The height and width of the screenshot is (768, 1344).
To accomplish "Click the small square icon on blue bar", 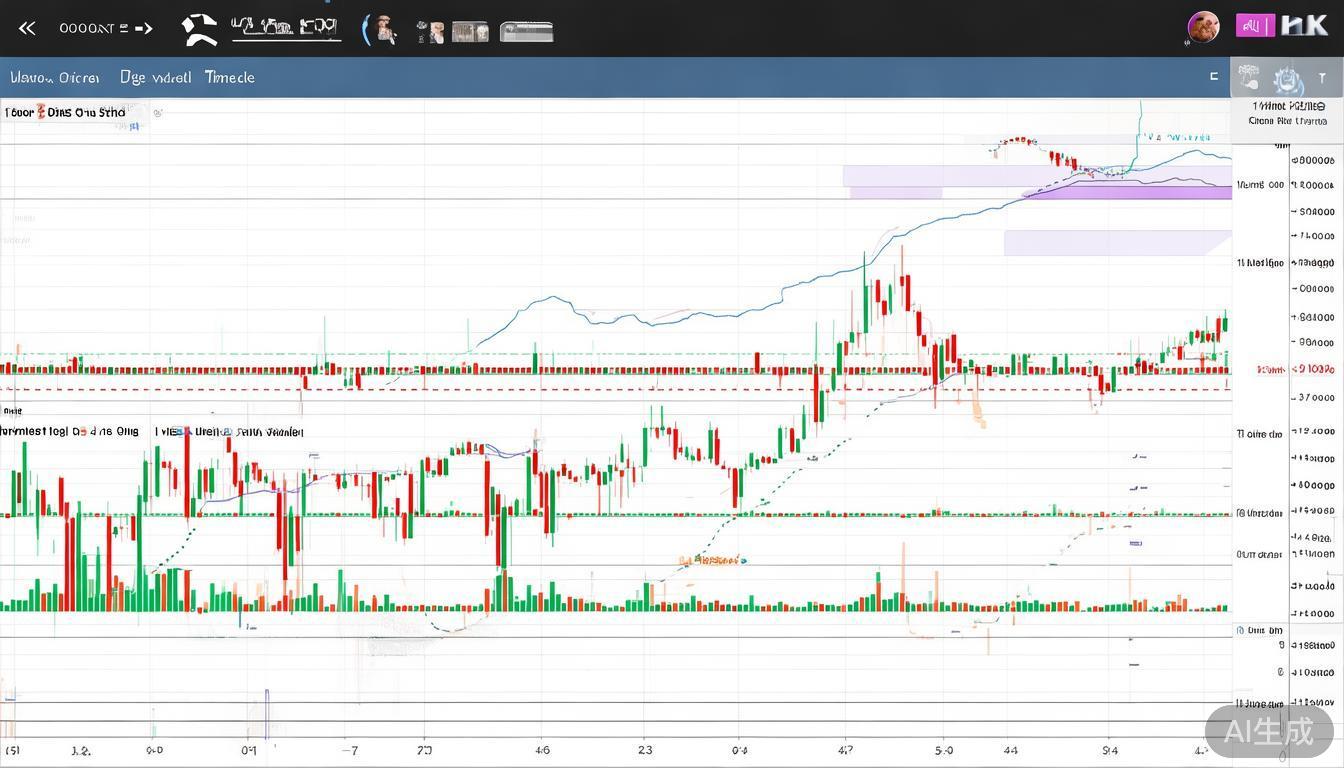I will [1214, 76].
